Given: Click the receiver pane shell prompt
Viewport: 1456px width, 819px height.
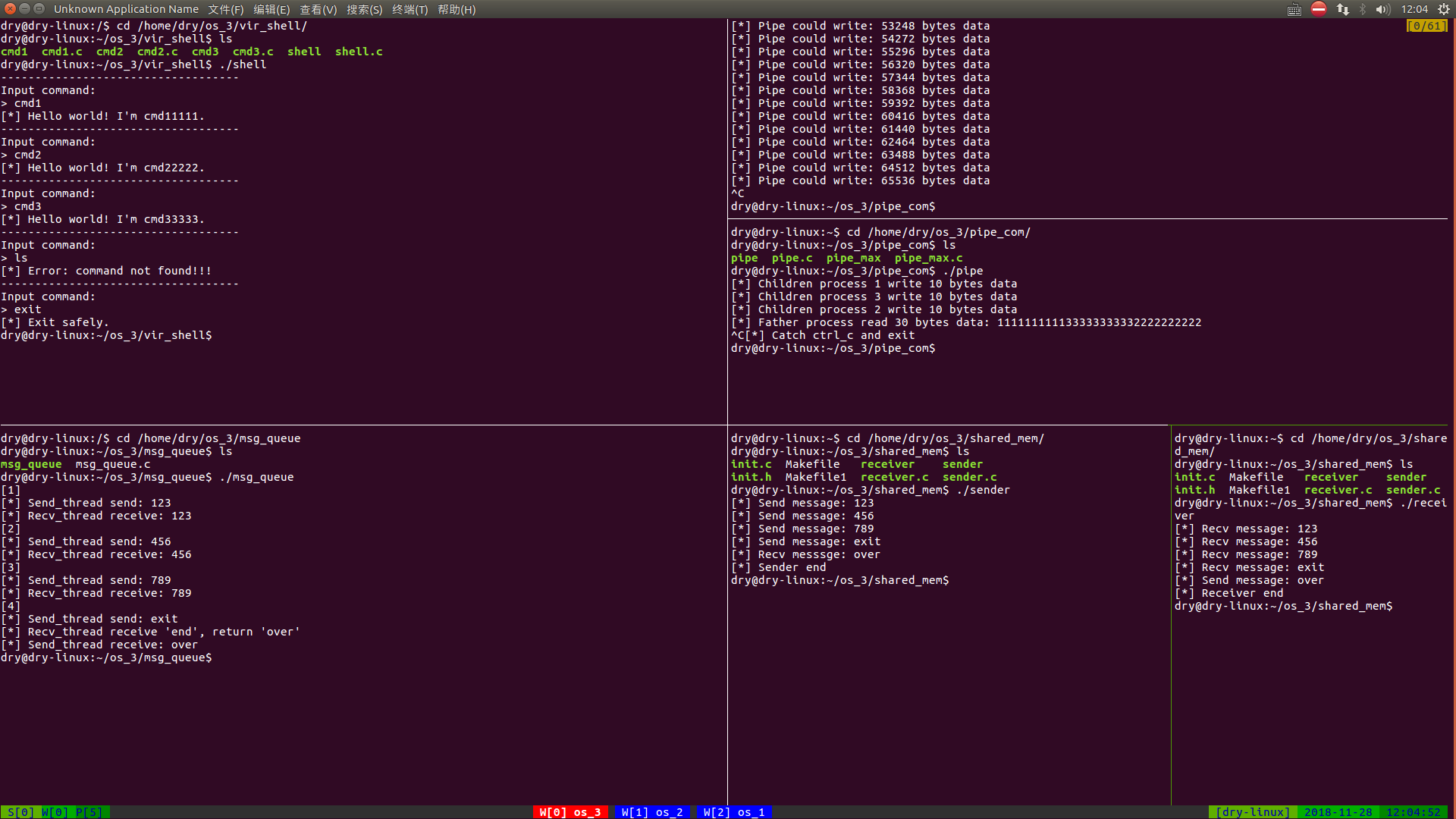Looking at the screenshot, I should tap(1284, 606).
